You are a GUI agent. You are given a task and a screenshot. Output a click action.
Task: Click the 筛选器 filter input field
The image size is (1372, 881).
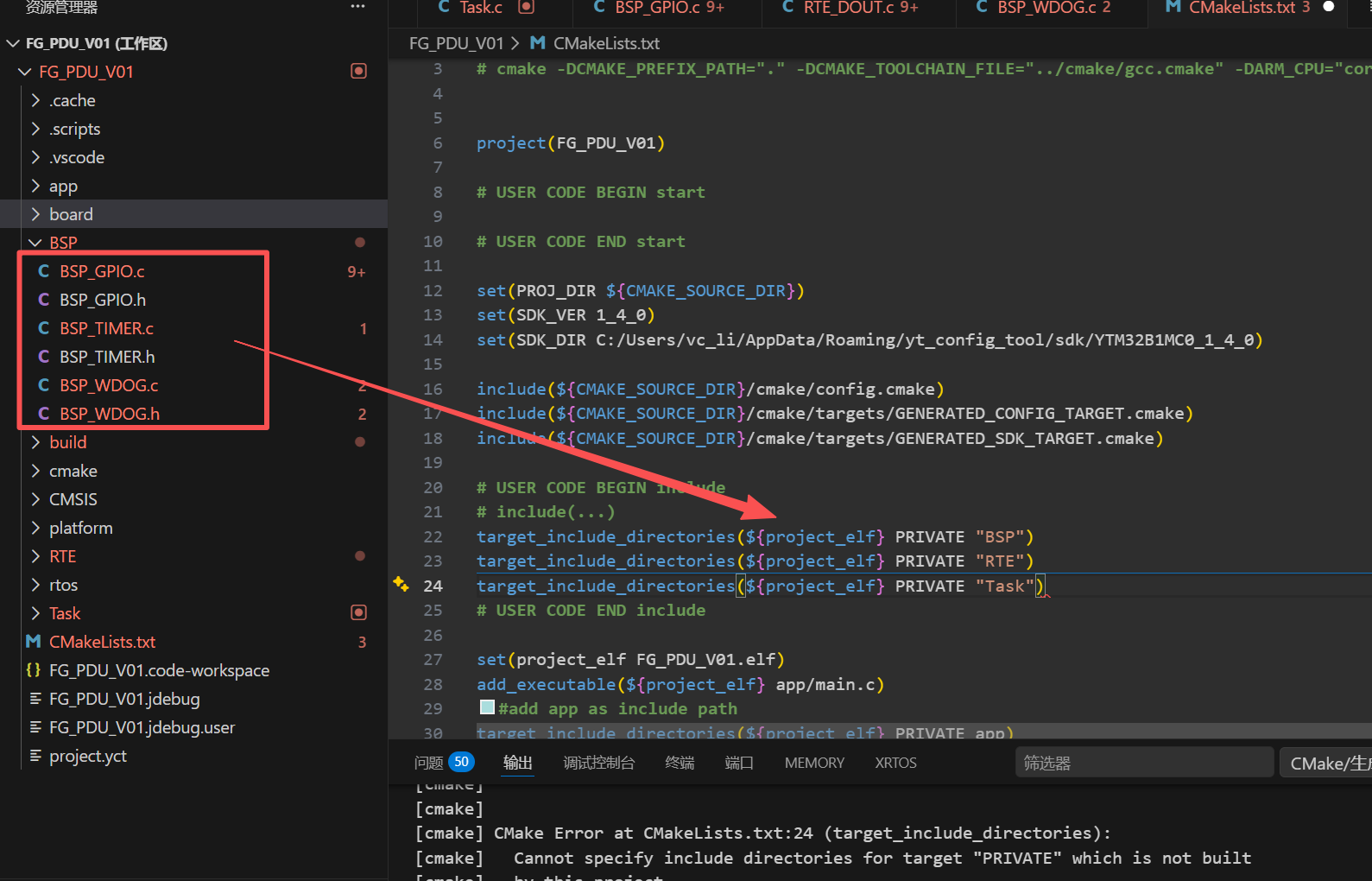(x=1142, y=763)
